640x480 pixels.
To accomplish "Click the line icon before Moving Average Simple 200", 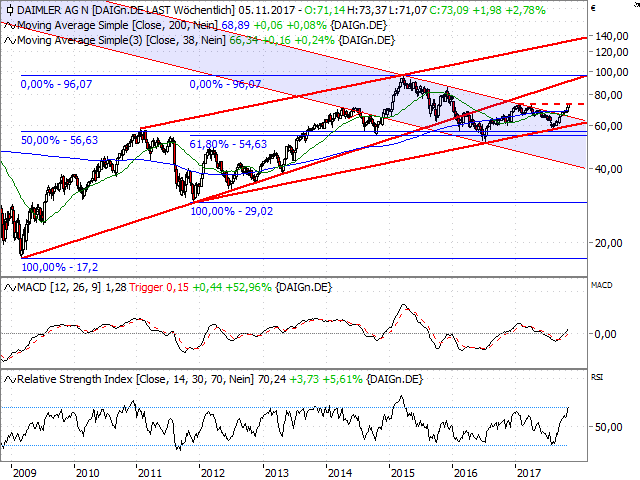I will 10,26.
